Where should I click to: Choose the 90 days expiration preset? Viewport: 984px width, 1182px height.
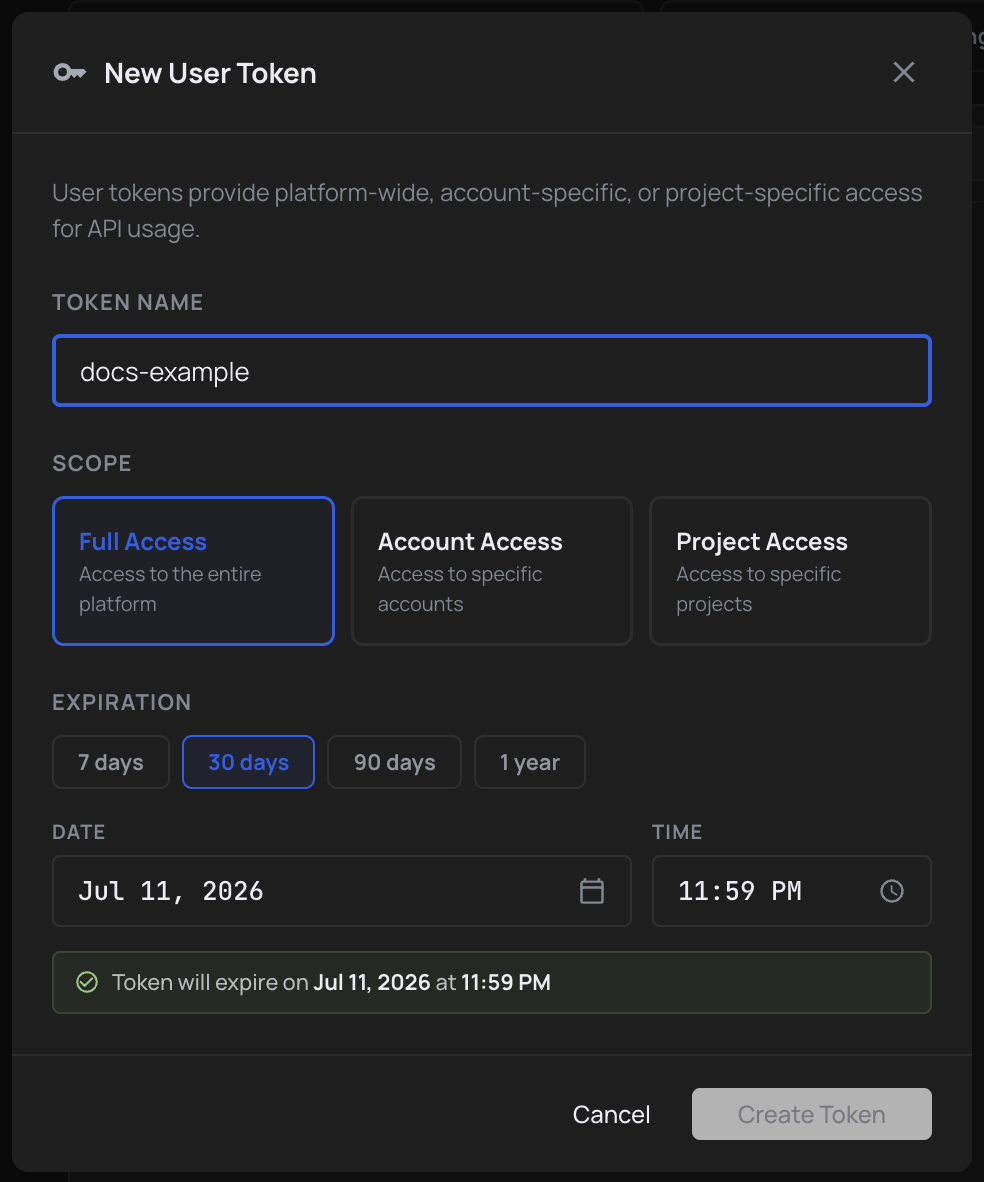pyautogui.click(x=394, y=762)
